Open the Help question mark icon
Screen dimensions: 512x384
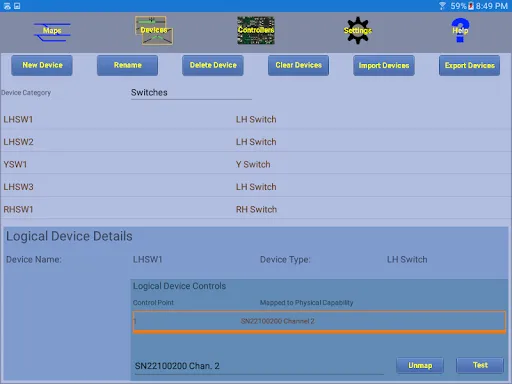460,30
